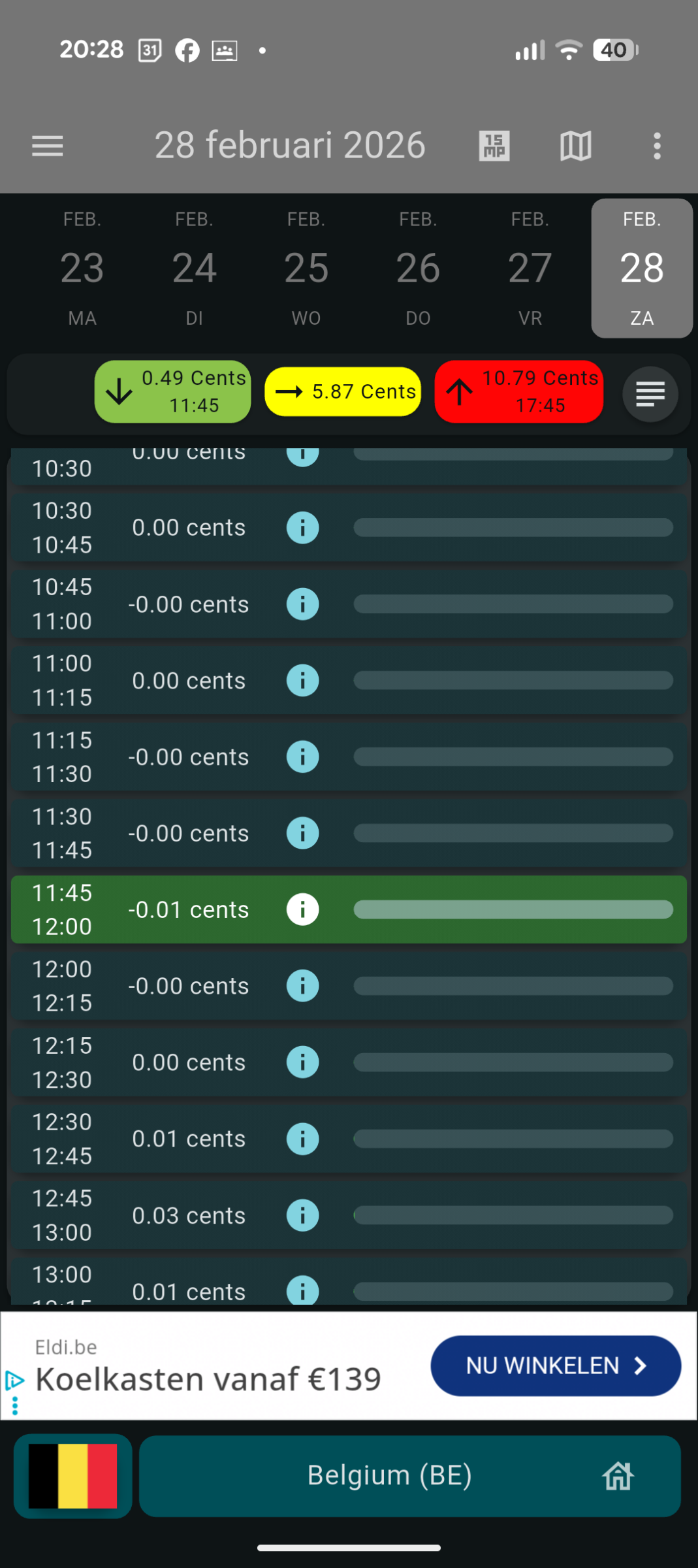Show info for the 12:30–12:45 slot

click(x=302, y=1139)
